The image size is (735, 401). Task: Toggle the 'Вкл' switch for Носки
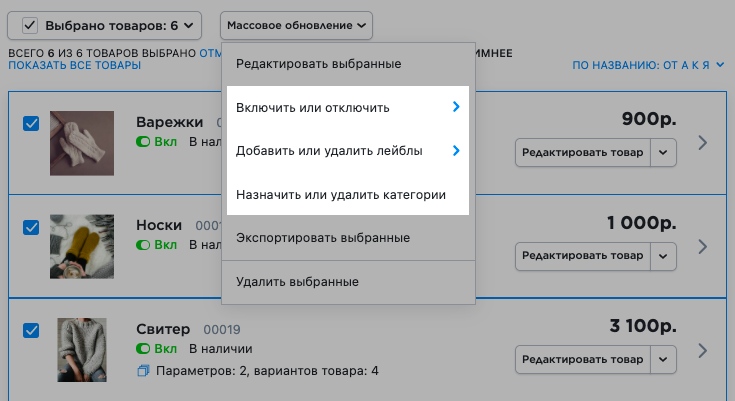pyautogui.click(x=143, y=245)
